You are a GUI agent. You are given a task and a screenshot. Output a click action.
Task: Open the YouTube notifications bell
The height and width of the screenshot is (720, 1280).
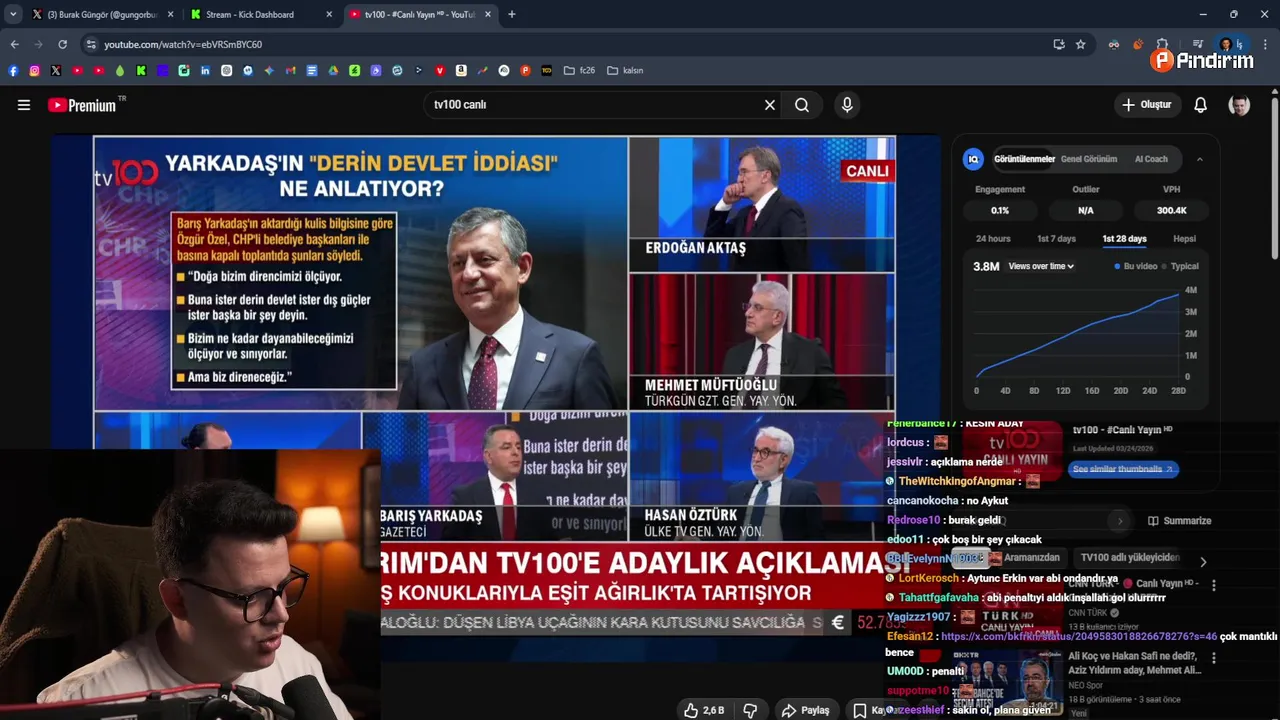1201,105
